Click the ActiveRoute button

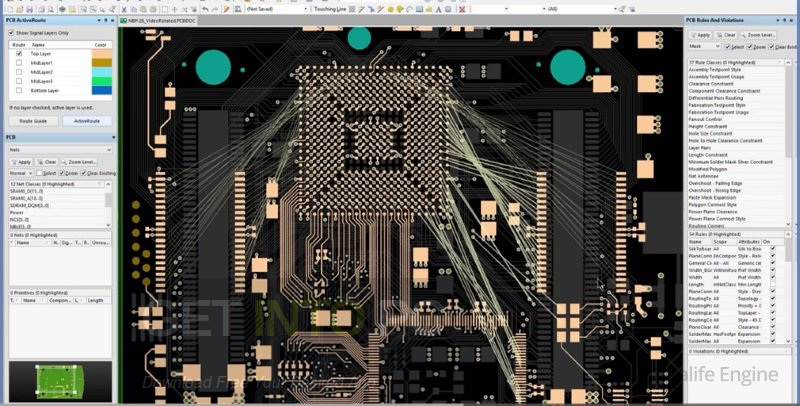pos(87,121)
